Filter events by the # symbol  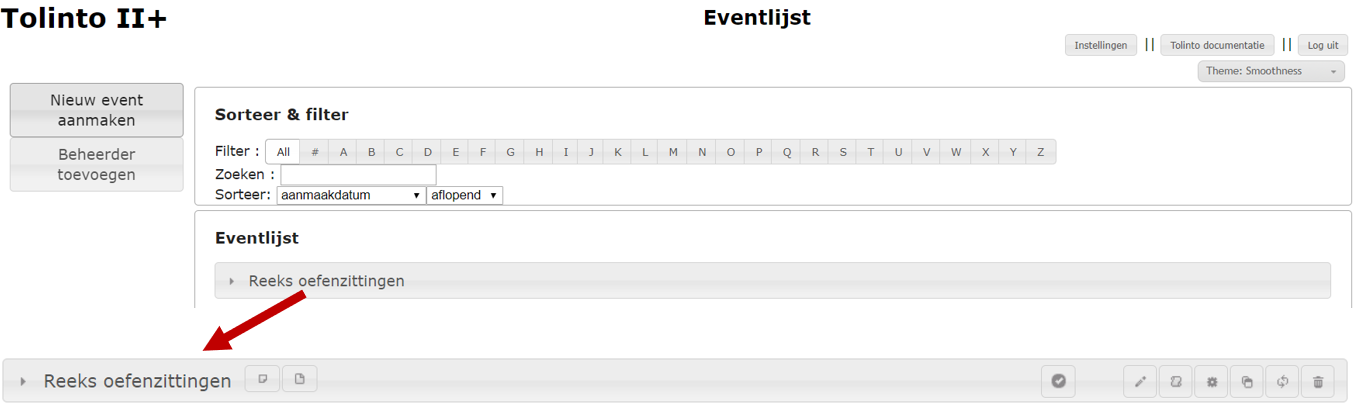(x=315, y=152)
